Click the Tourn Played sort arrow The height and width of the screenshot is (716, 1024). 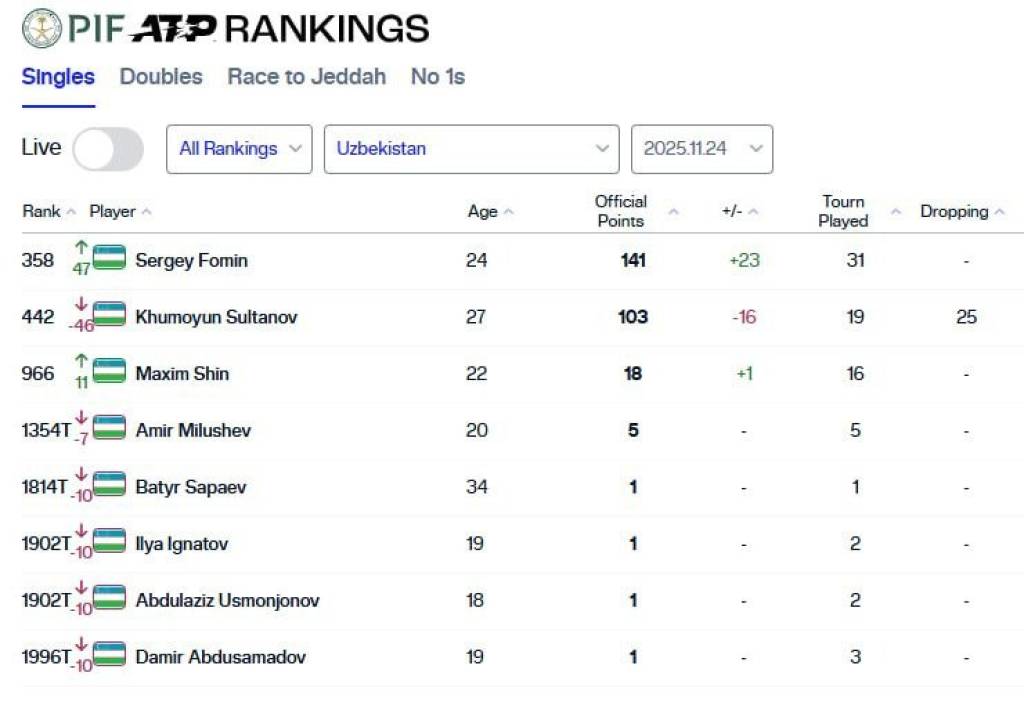tap(895, 212)
